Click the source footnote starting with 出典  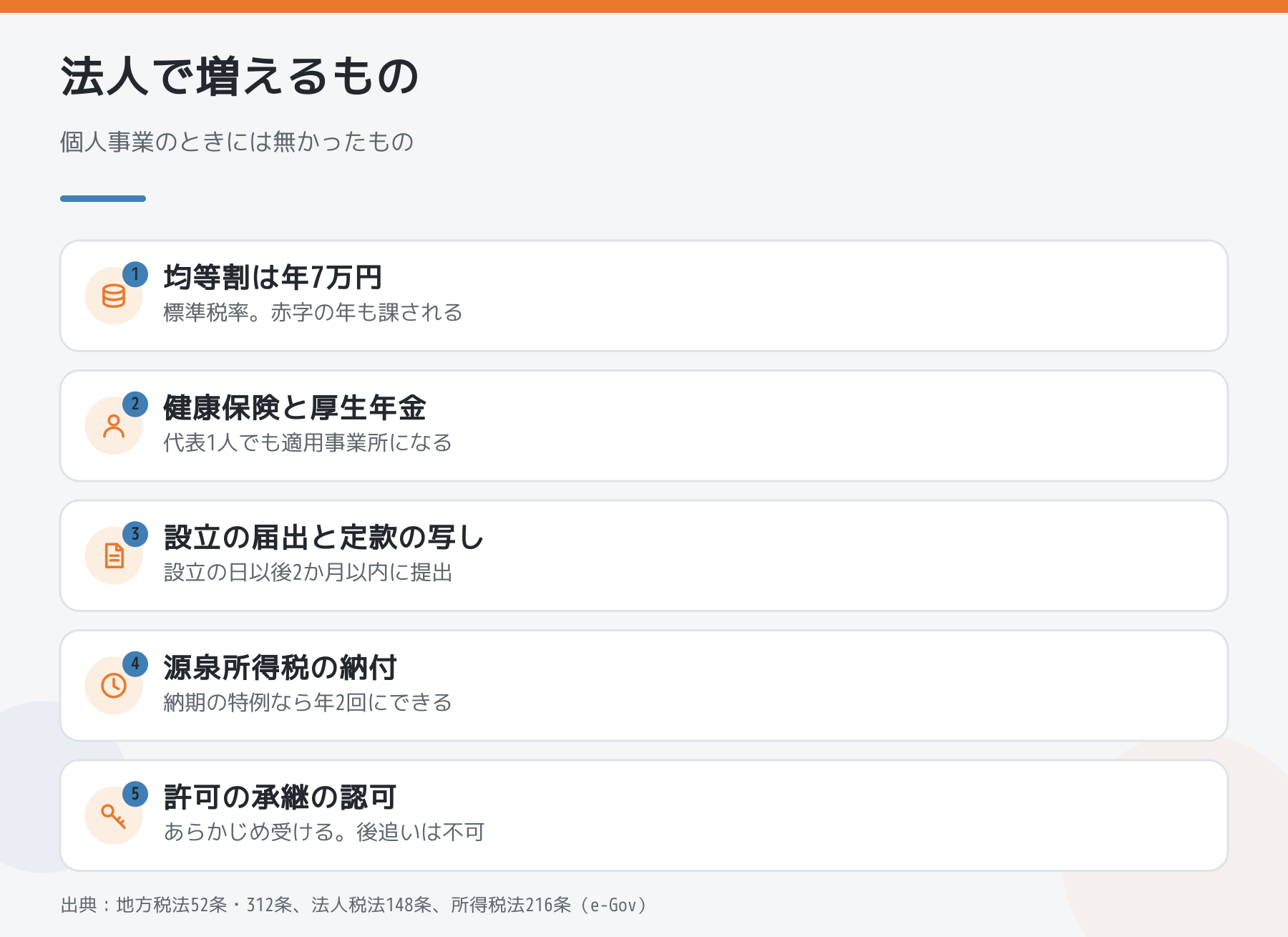[354, 905]
